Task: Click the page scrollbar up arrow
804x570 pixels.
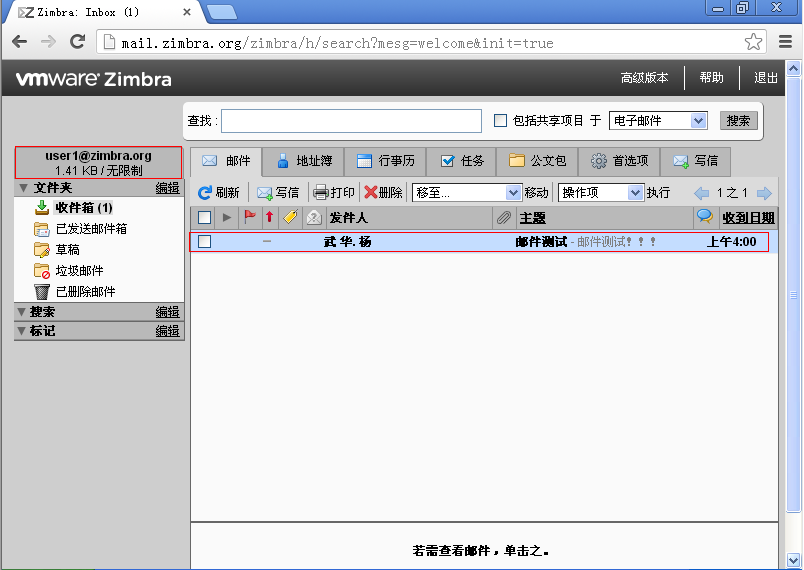Action: click(x=793, y=68)
